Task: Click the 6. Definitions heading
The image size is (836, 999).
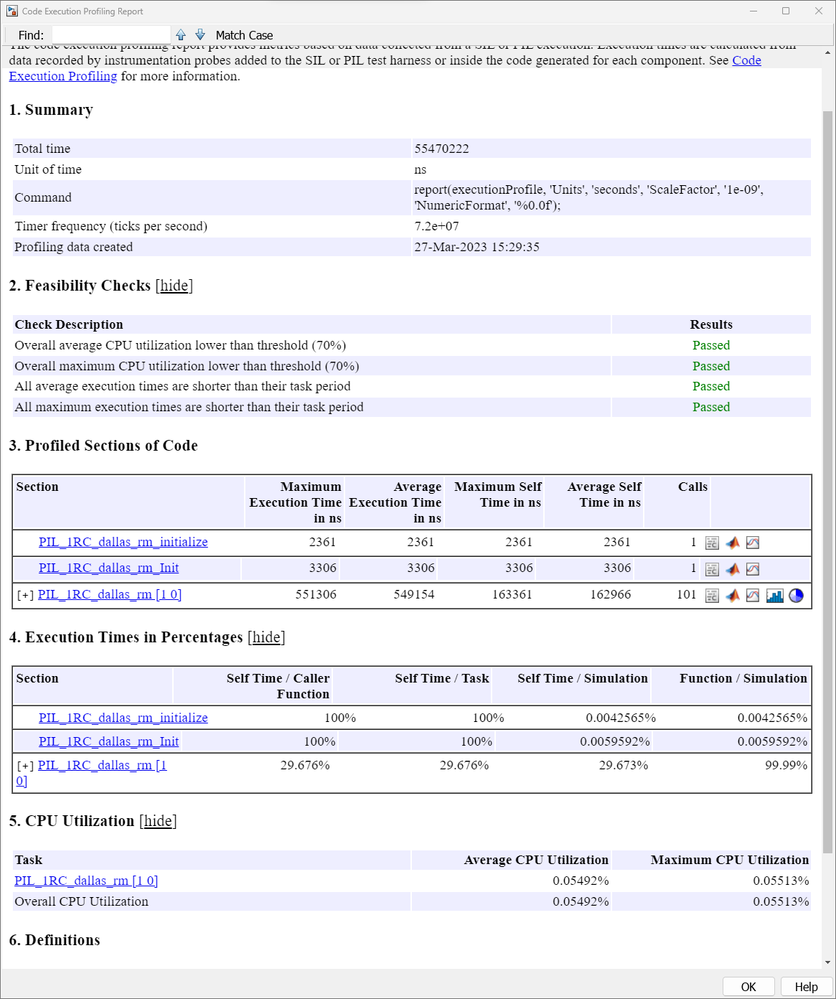Action: pyautogui.click(x=54, y=940)
